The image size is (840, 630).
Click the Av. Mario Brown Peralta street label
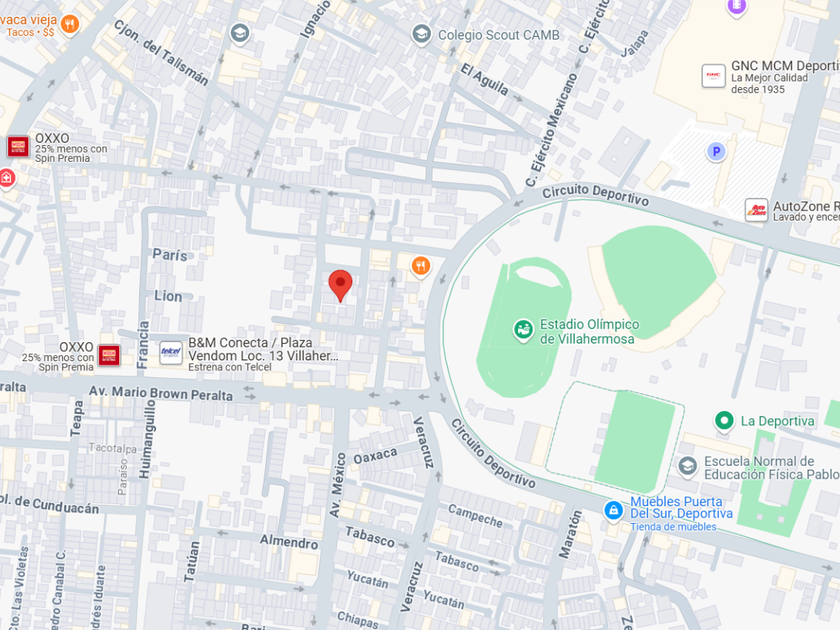(161, 393)
